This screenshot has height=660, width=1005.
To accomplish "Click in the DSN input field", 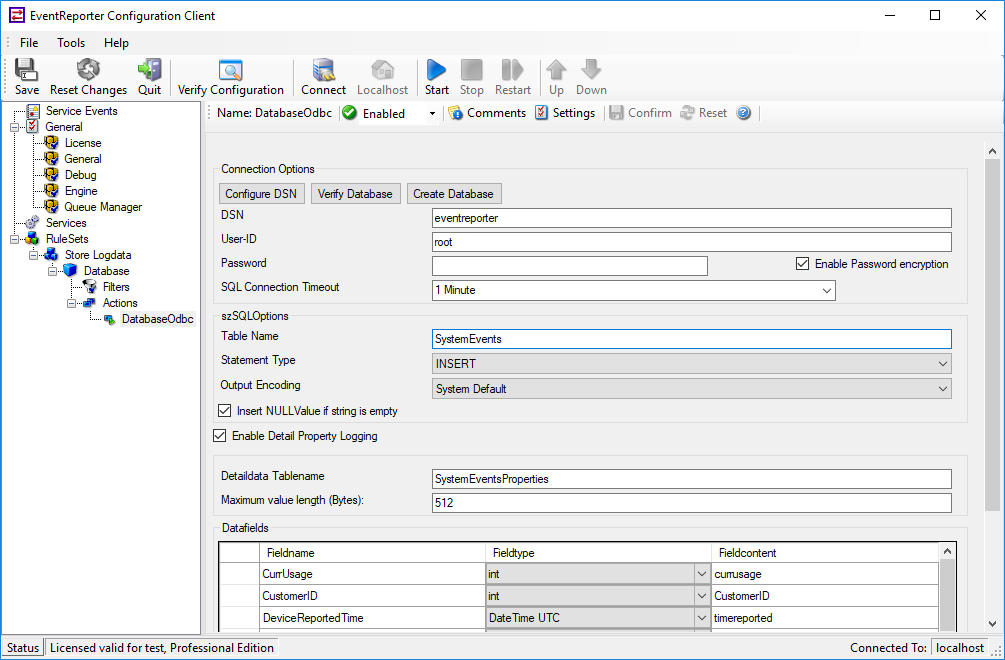I will [x=692, y=218].
